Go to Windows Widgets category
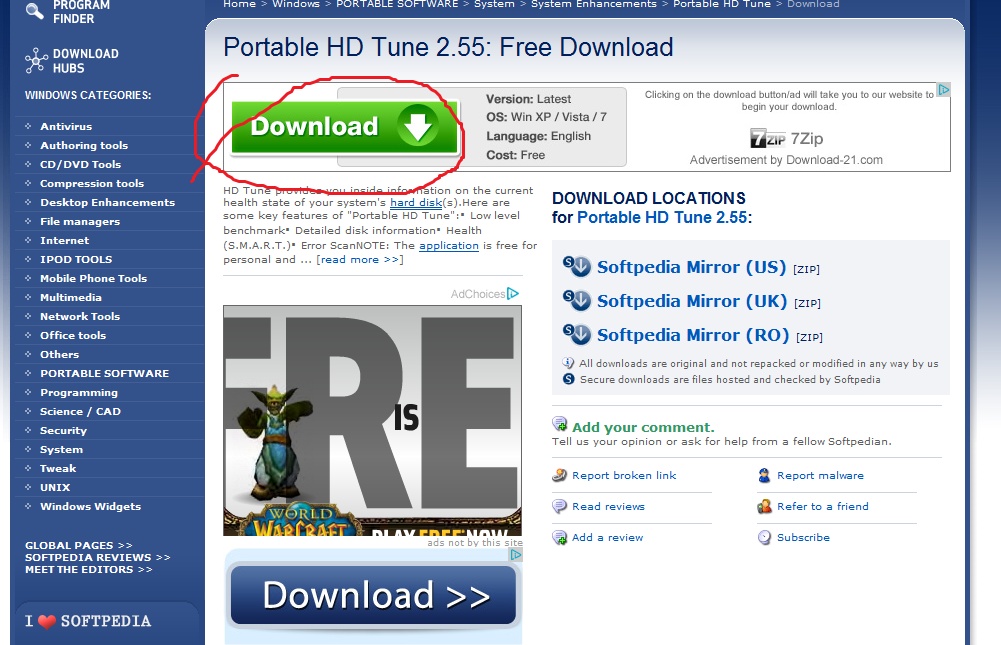The width and height of the screenshot is (1001, 645). (91, 507)
